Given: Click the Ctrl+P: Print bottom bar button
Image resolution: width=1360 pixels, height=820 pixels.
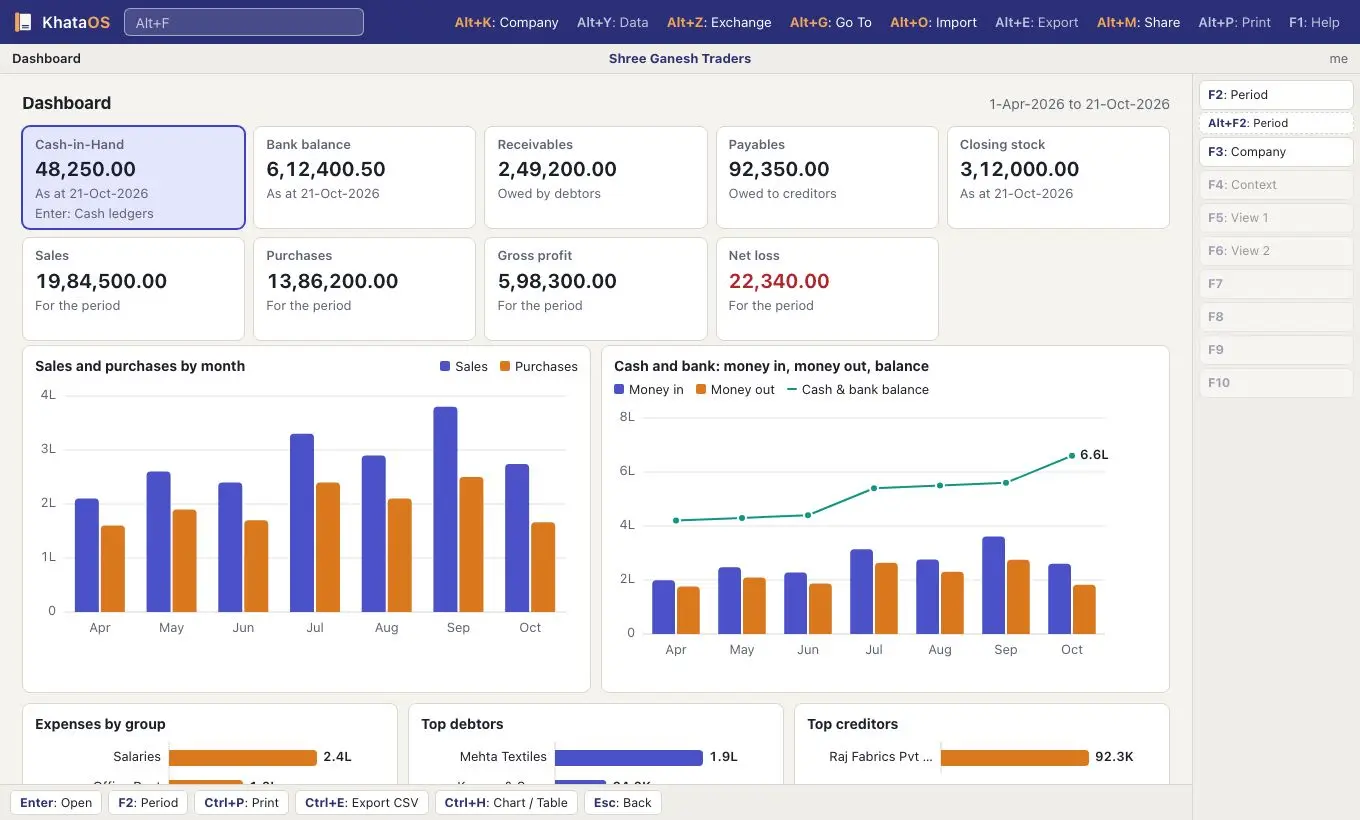Looking at the screenshot, I should coord(241,803).
